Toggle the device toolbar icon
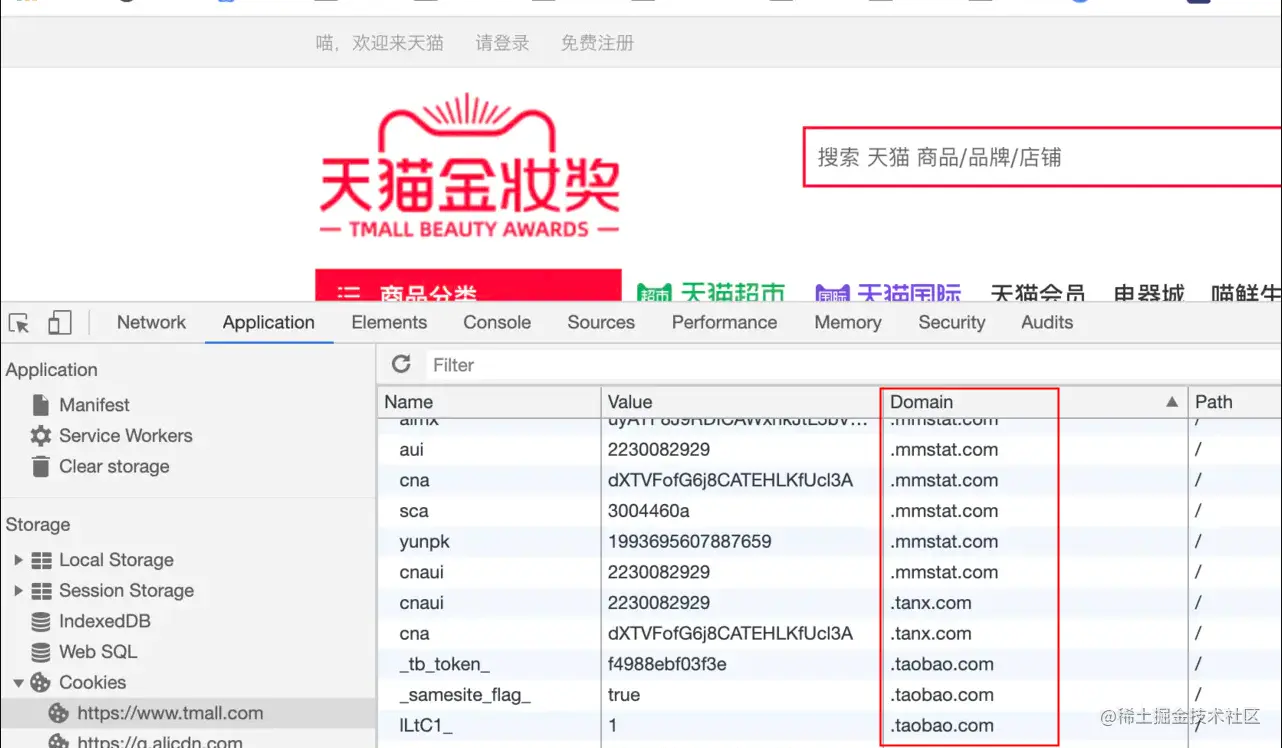 pyautogui.click(x=60, y=322)
